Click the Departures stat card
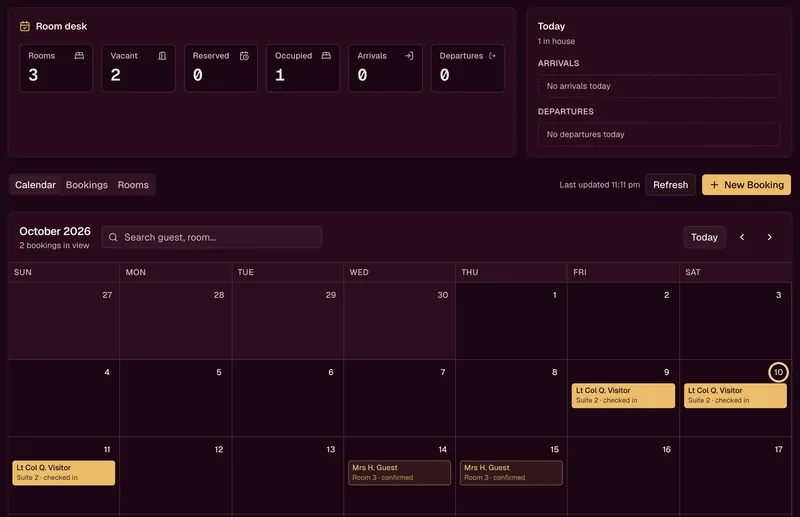800x517 pixels. (x=468, y=68)
